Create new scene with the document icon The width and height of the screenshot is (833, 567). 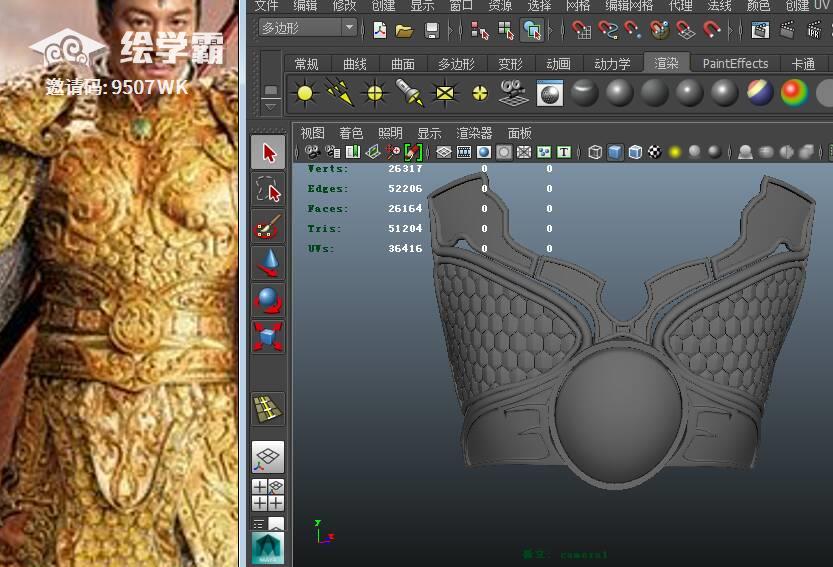point(379,30)
